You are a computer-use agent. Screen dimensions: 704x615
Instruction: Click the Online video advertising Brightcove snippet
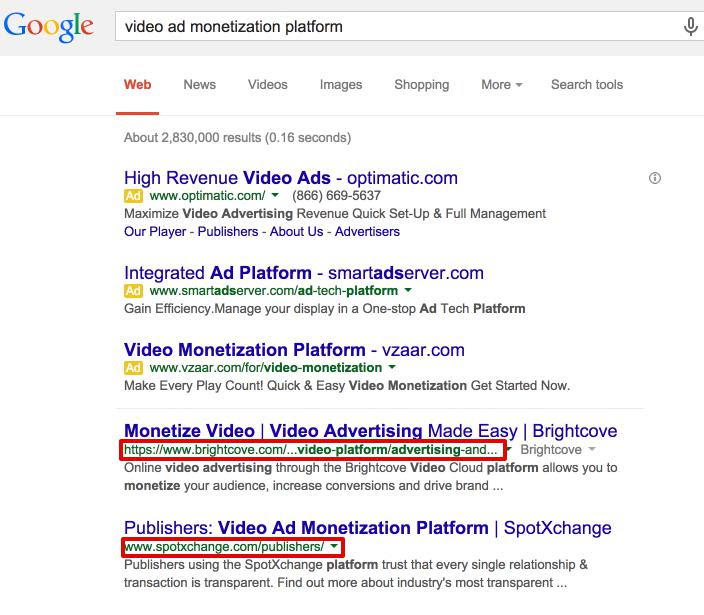click(x=370, y=477)
